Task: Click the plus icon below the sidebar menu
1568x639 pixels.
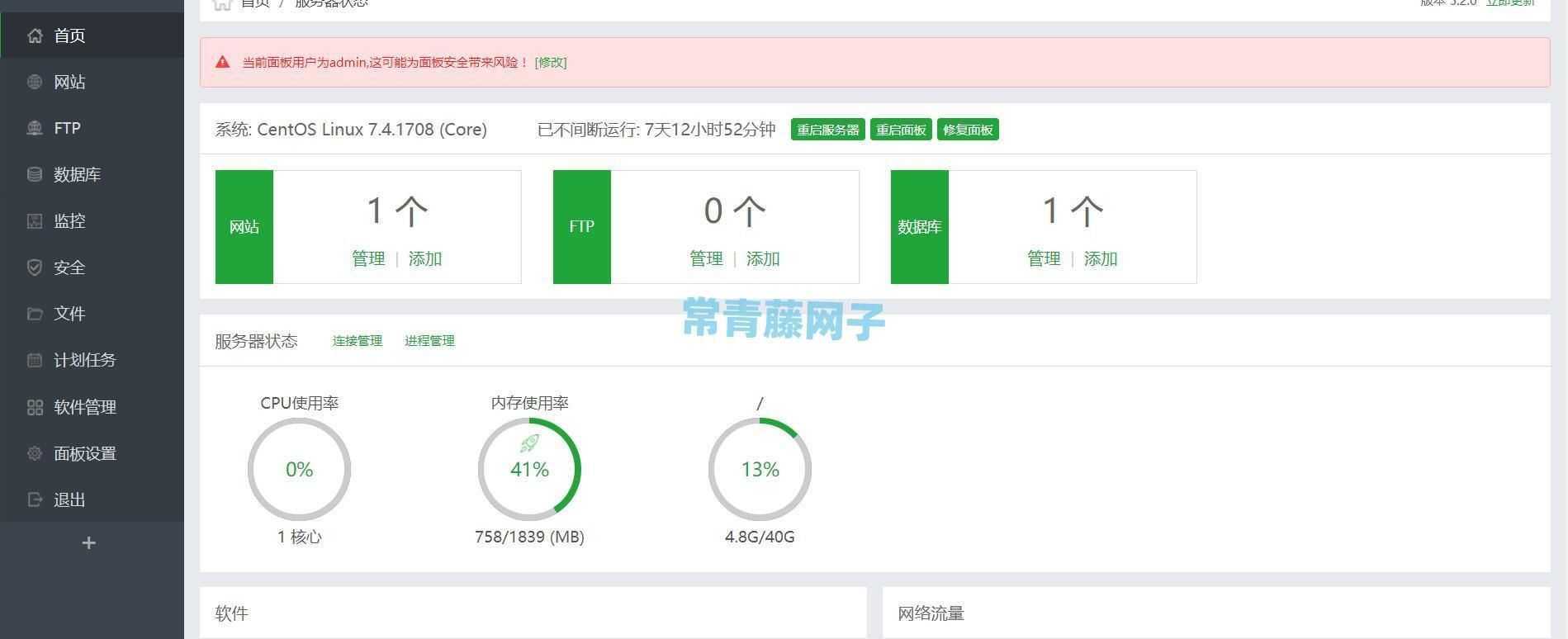Action: [89, 543]
